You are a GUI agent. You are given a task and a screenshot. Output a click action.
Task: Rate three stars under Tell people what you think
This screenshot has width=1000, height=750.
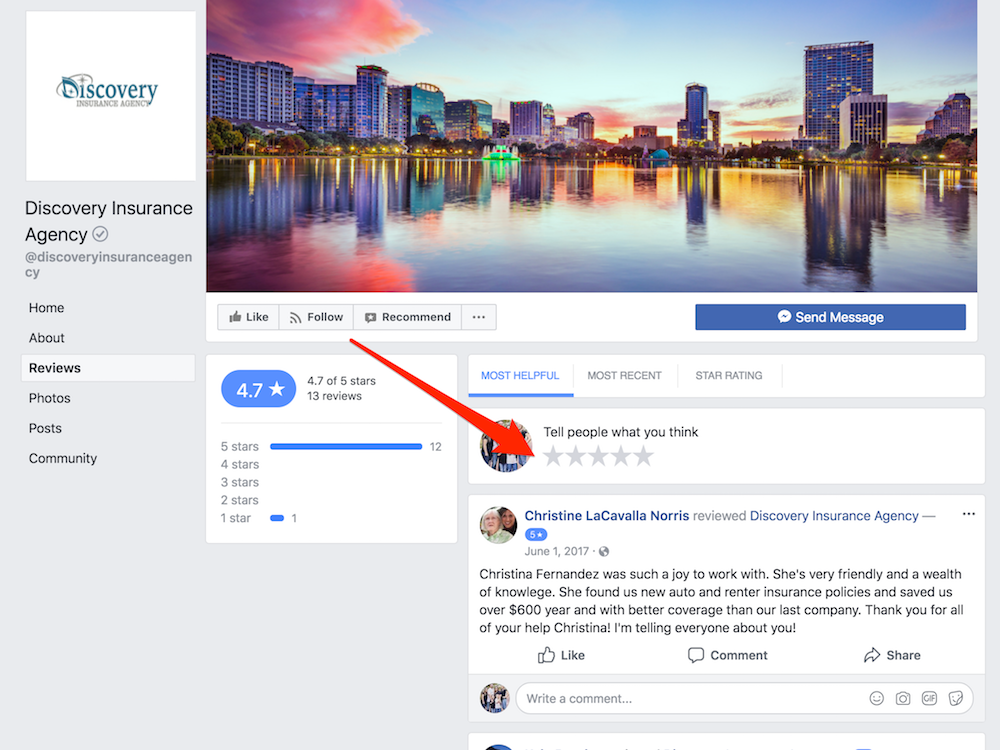point(598,456)
